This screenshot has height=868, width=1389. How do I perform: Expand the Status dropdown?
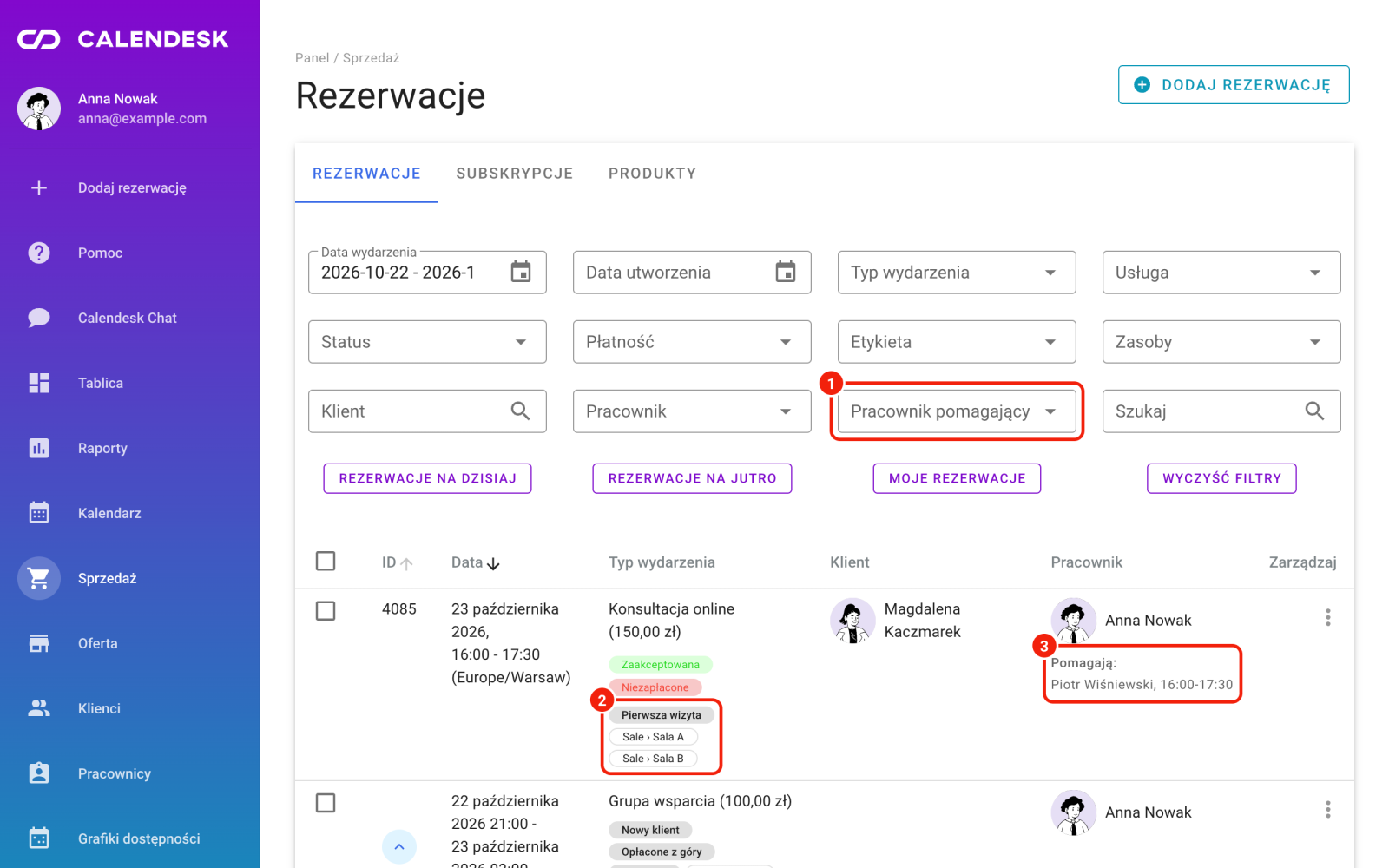[427, 342]
